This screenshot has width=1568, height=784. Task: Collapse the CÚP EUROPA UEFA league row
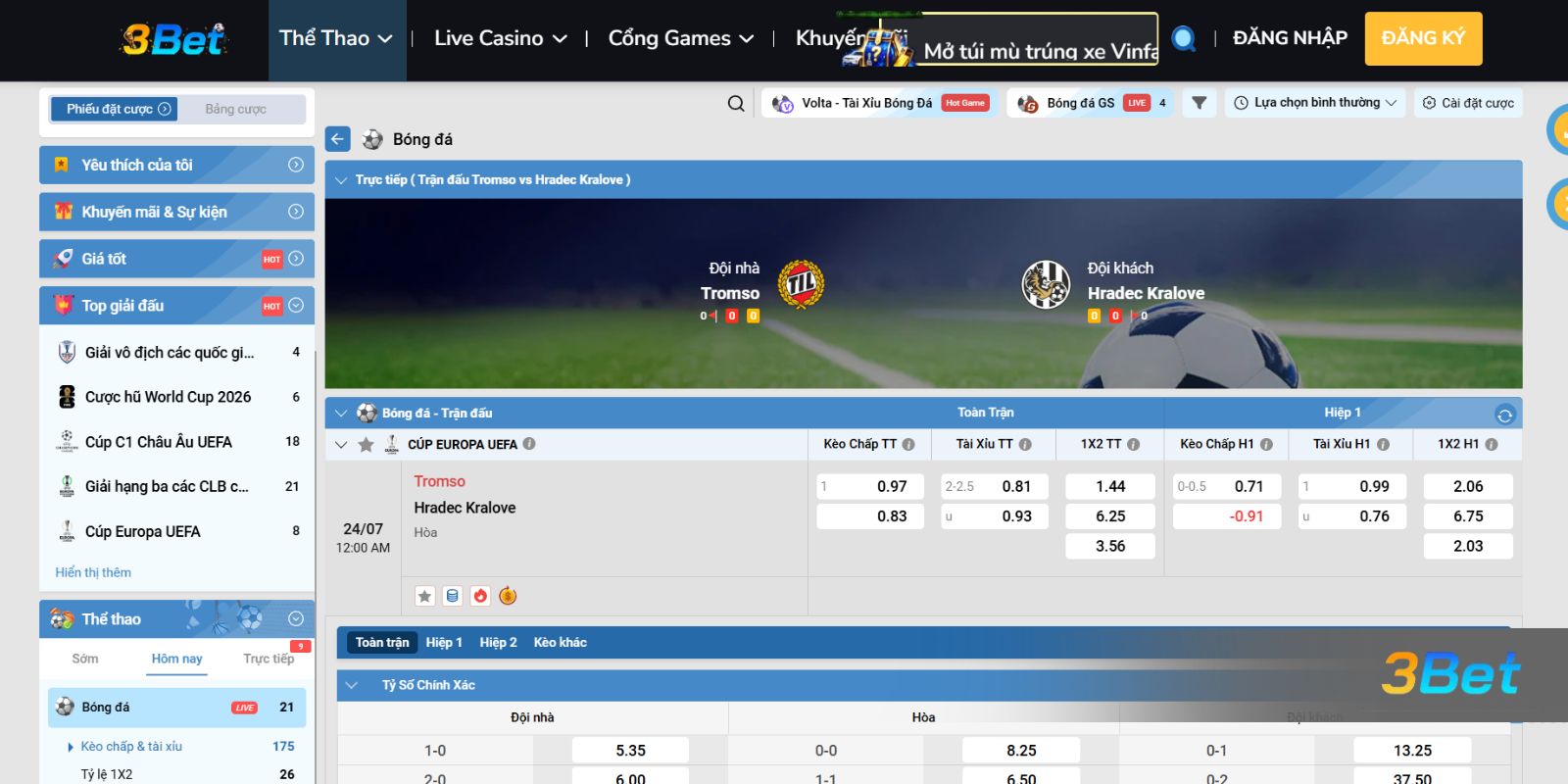pos(341,445)
